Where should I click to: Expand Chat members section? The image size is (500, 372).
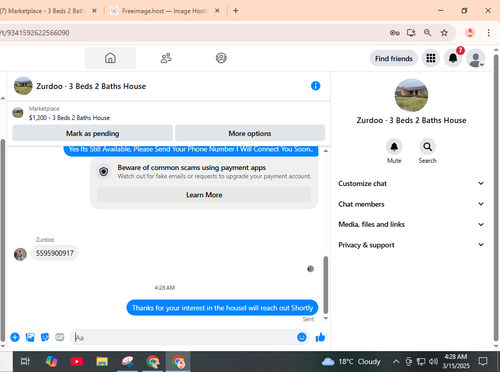pyautogui.click(x=411, y=204)
